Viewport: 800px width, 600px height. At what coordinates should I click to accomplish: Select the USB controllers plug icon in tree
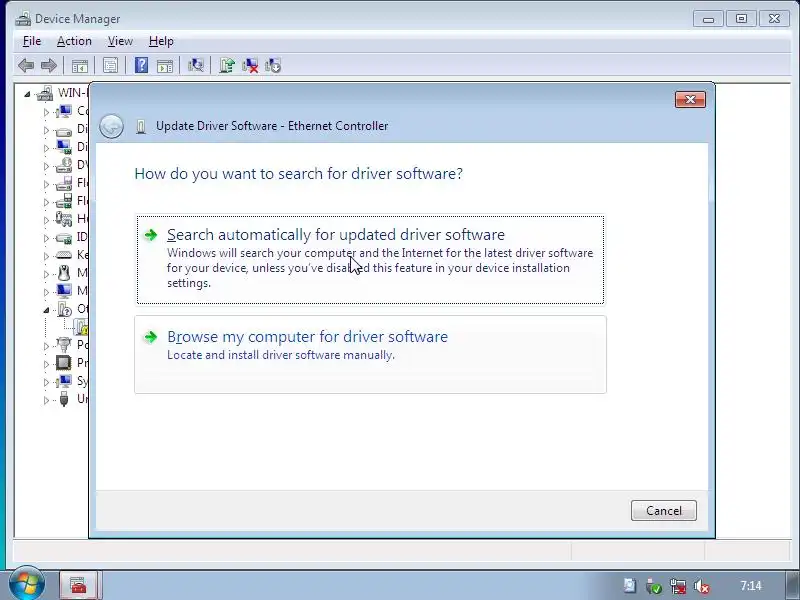point(64,398)
